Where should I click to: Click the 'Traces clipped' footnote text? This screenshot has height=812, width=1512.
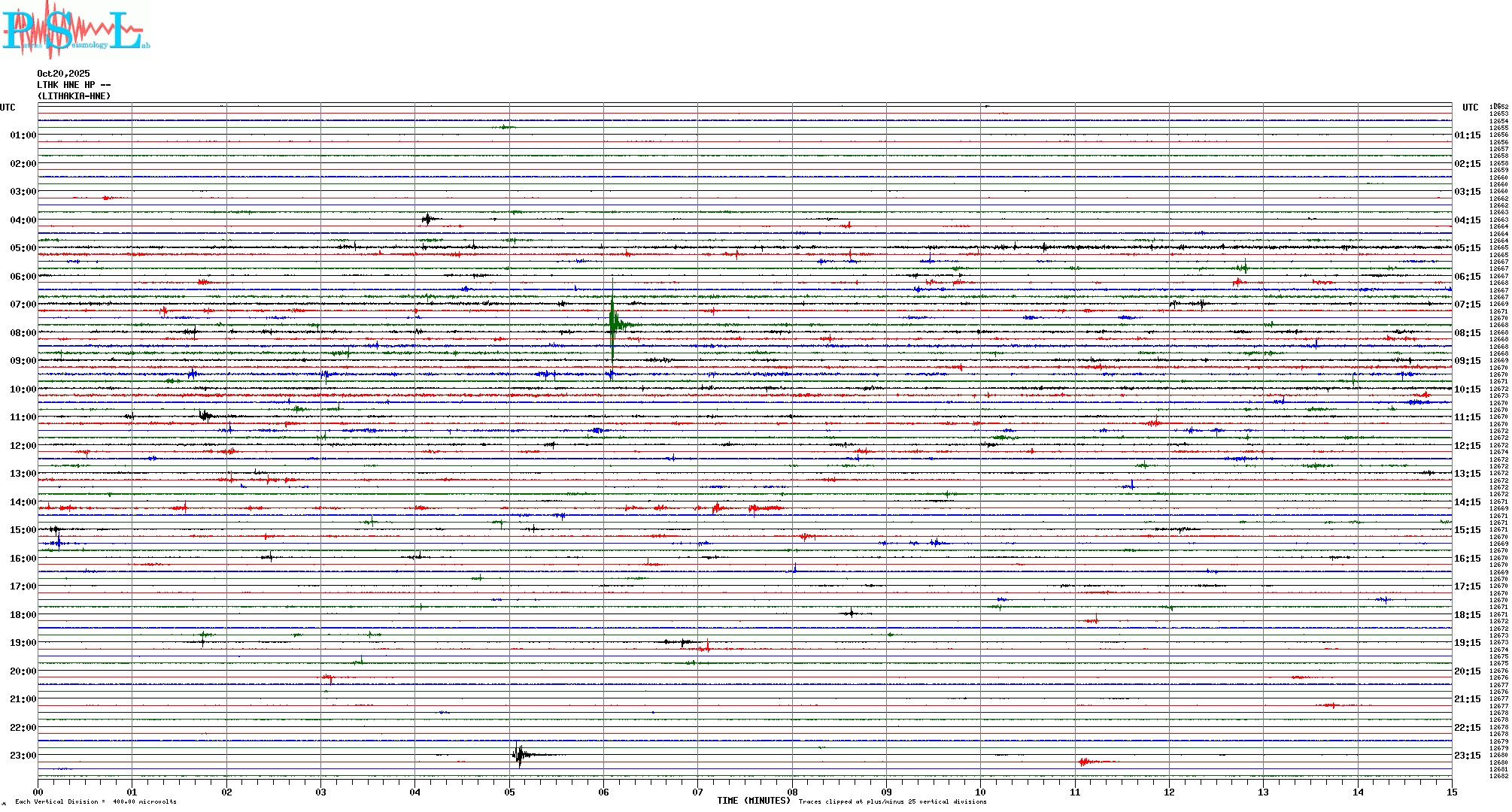point(892,802)
